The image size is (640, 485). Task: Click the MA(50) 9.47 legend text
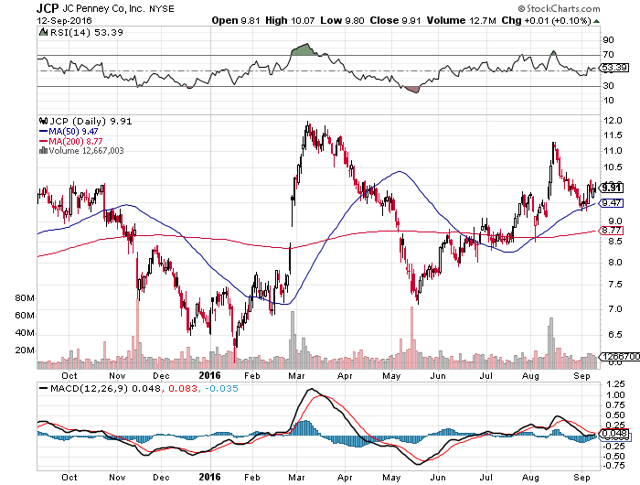click(73, 131)
